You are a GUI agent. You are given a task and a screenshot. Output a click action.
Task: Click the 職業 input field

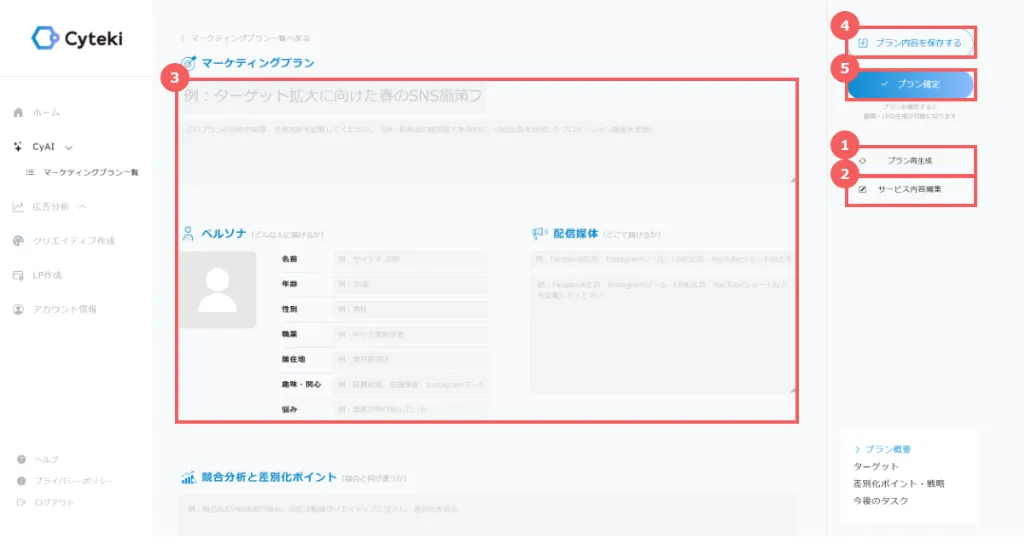click(x=411, y=334)
